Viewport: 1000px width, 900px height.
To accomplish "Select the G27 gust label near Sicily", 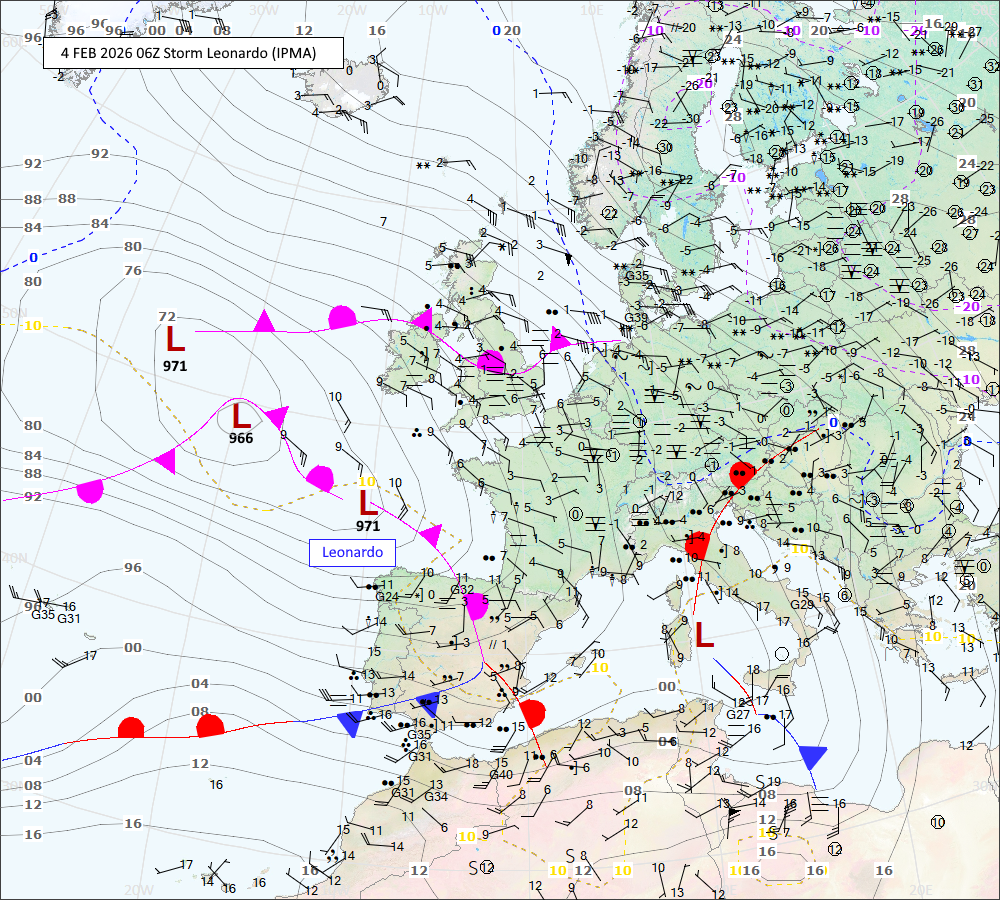I will tap(738, 714).
